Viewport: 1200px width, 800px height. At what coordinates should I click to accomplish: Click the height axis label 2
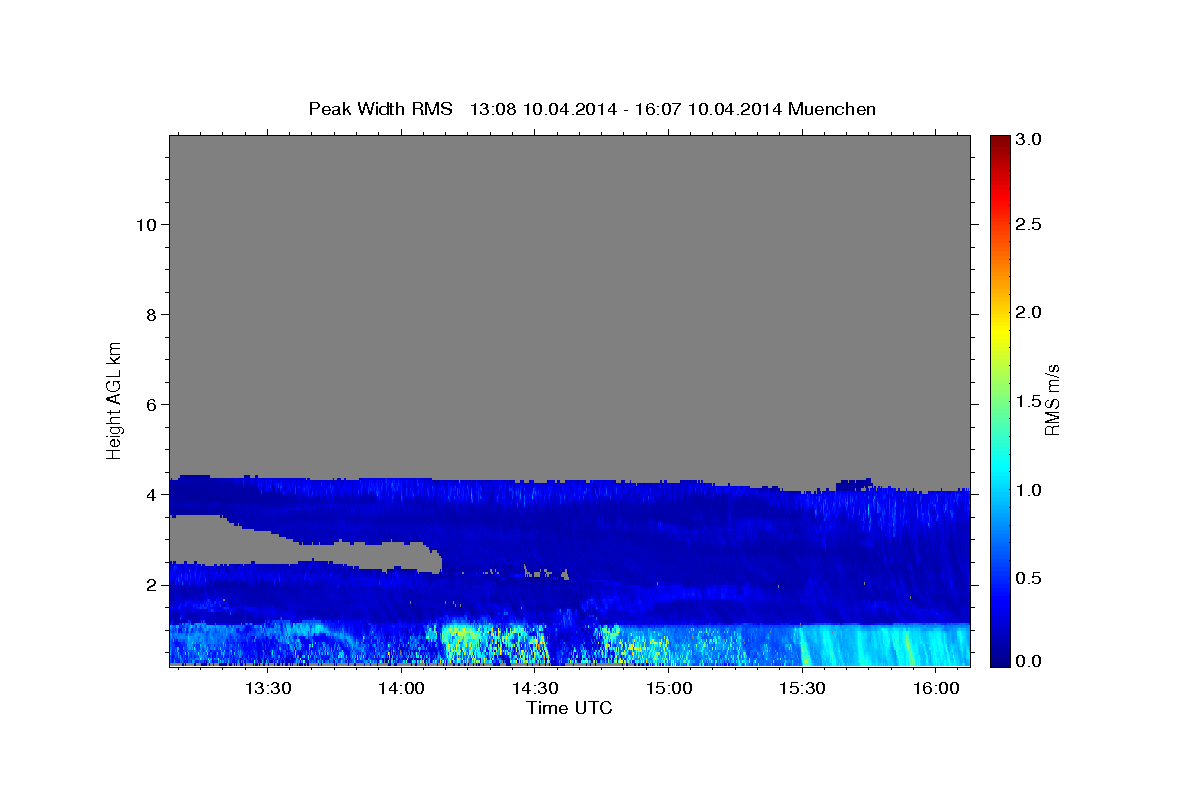pos(151,584)
